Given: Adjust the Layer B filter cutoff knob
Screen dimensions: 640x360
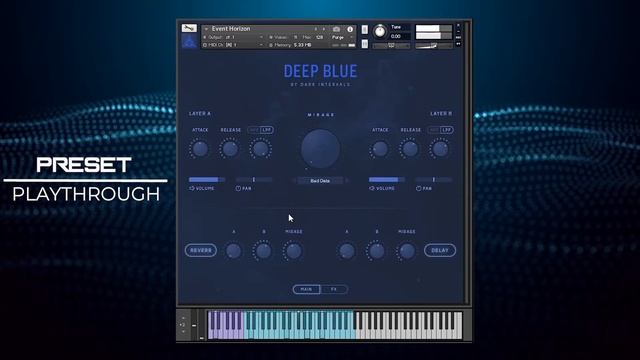Looking at the screenshot, I should 440,149.
